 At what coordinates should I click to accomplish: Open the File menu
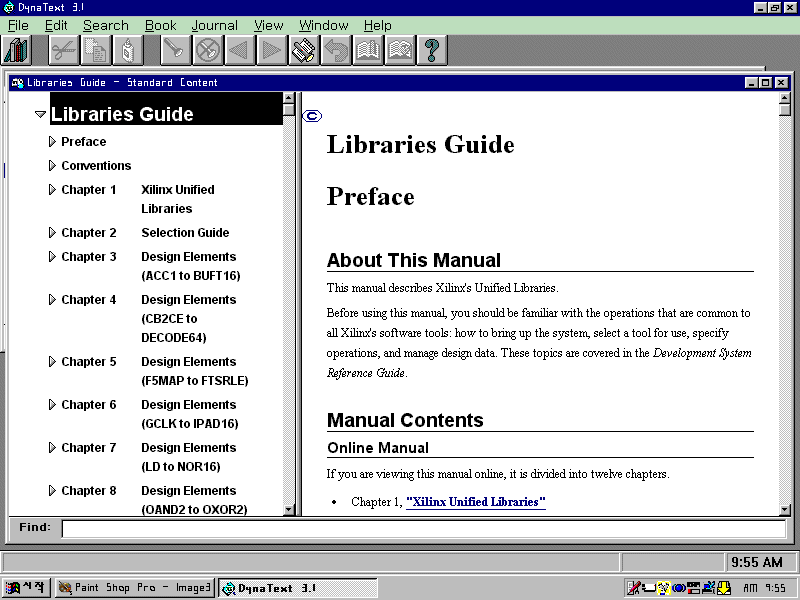[x=18, y=26]
